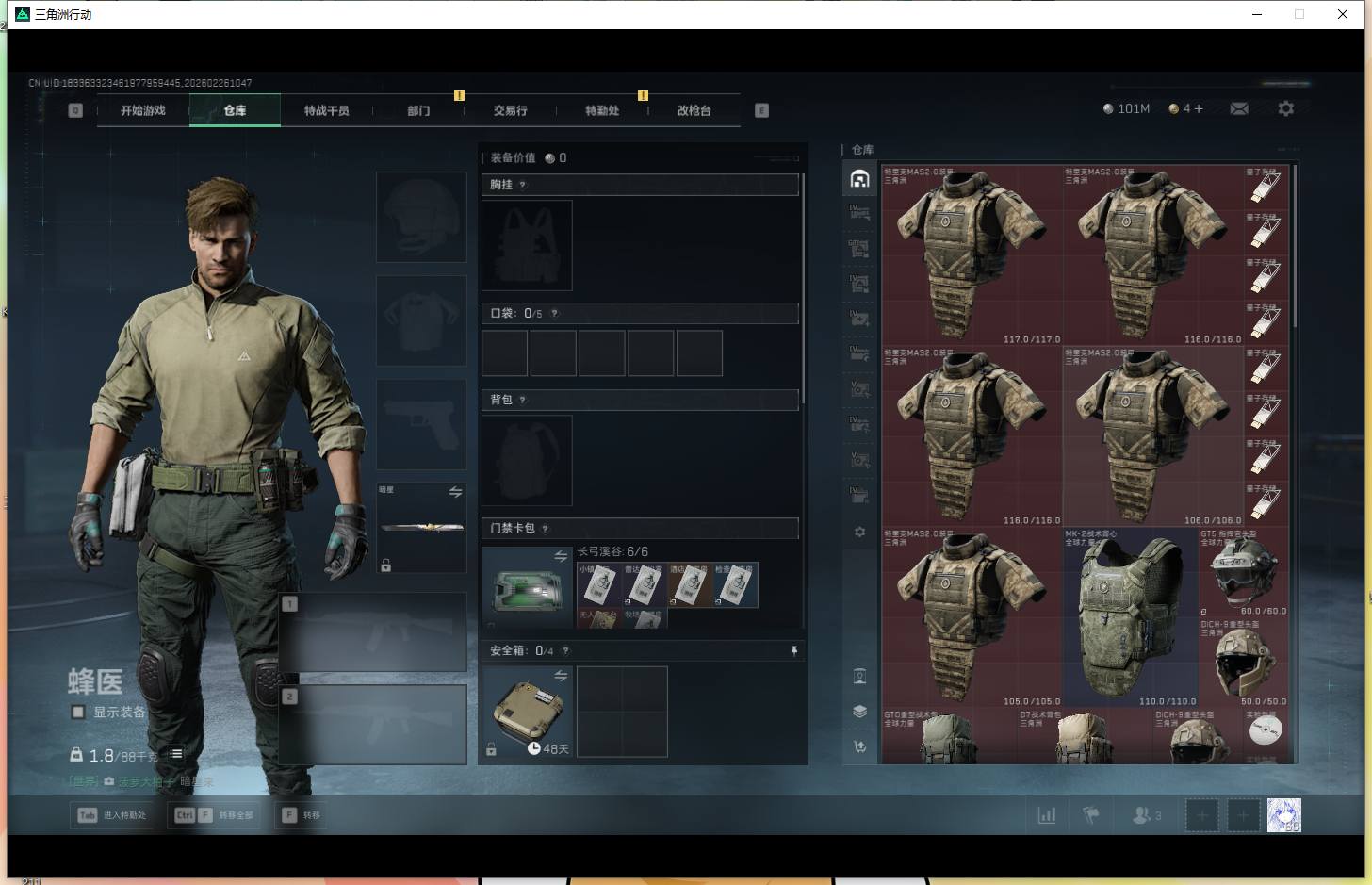Click the help icon next to 胸挂
Viewport: 1372px width, 885px height.
[523, 185]
